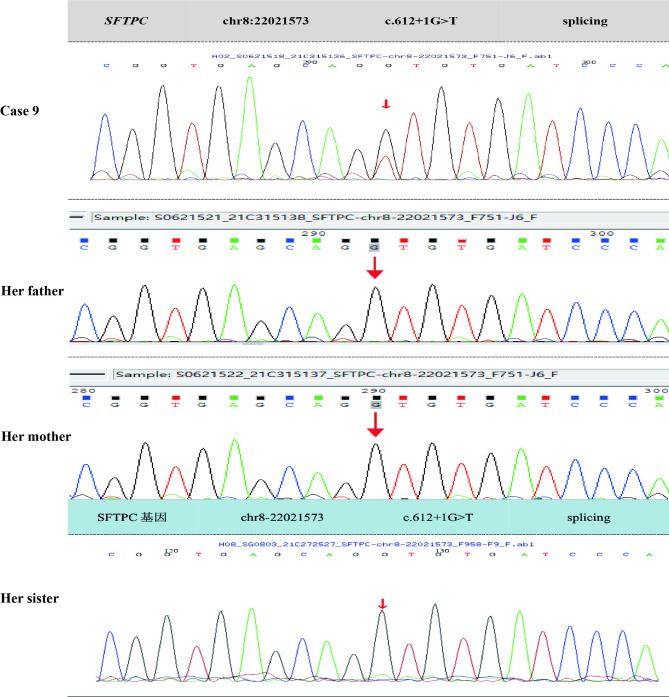Click the small red arrow in Case 9 trace
669x697 pixels.
coord(385,103)
